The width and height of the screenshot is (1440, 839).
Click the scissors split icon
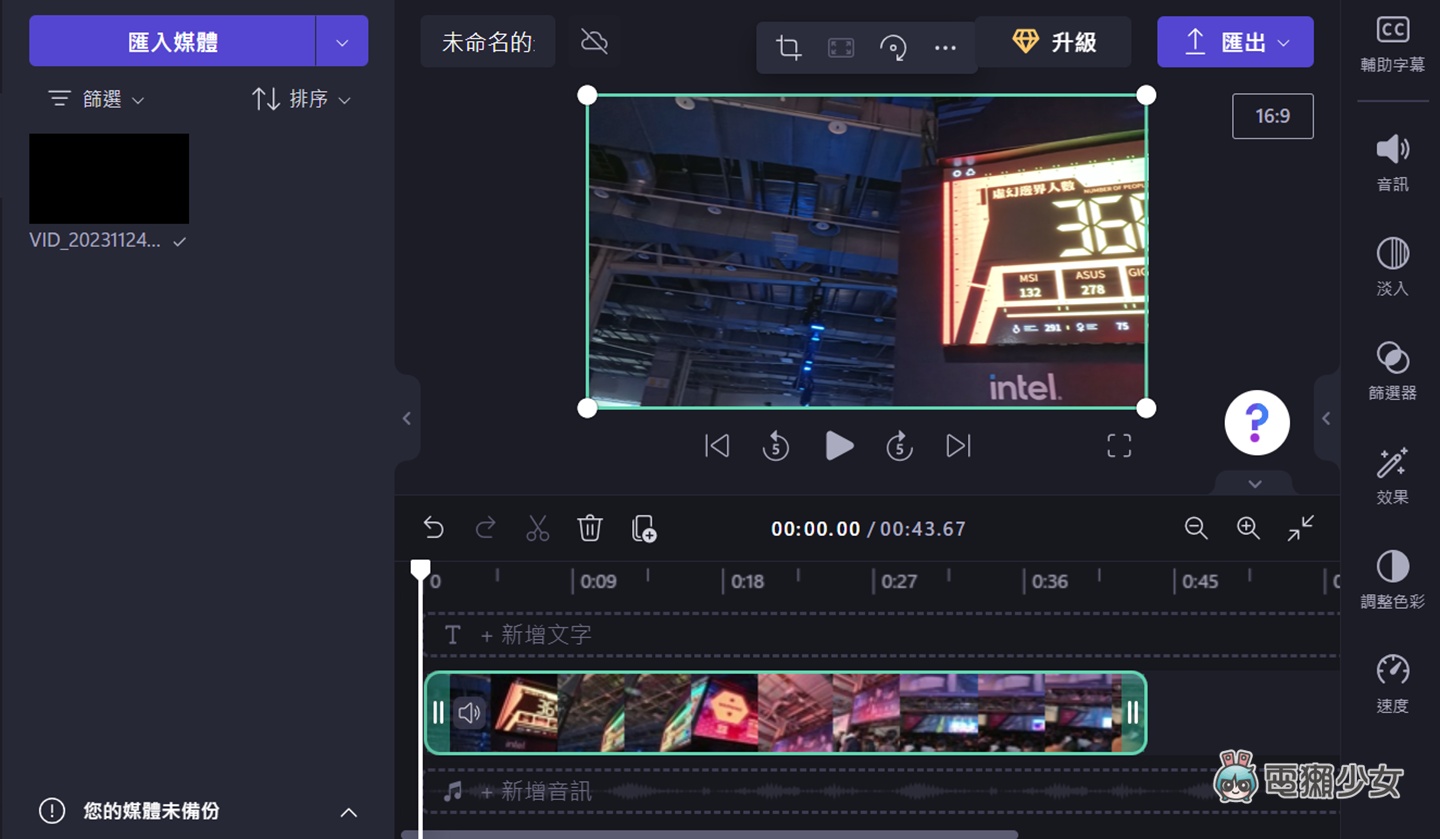tap(537, 528)
